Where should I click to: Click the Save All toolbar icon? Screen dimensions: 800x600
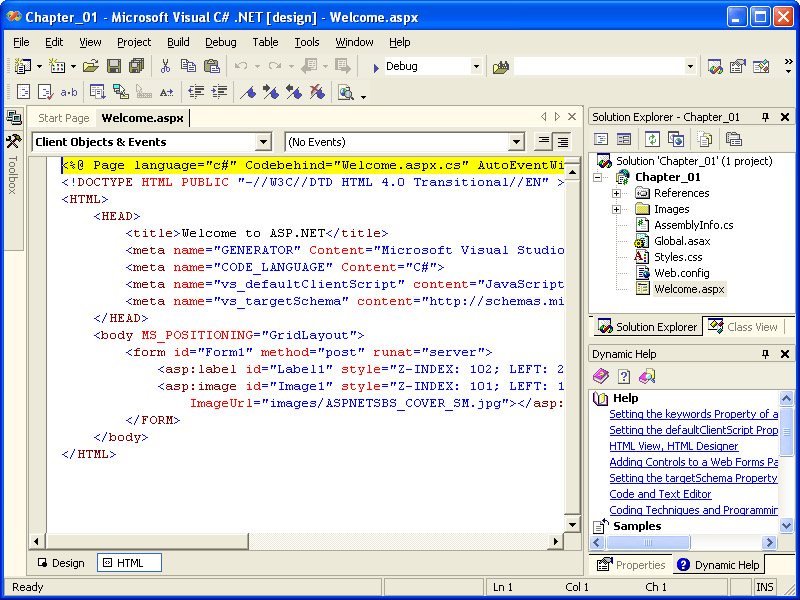point(136,66)
